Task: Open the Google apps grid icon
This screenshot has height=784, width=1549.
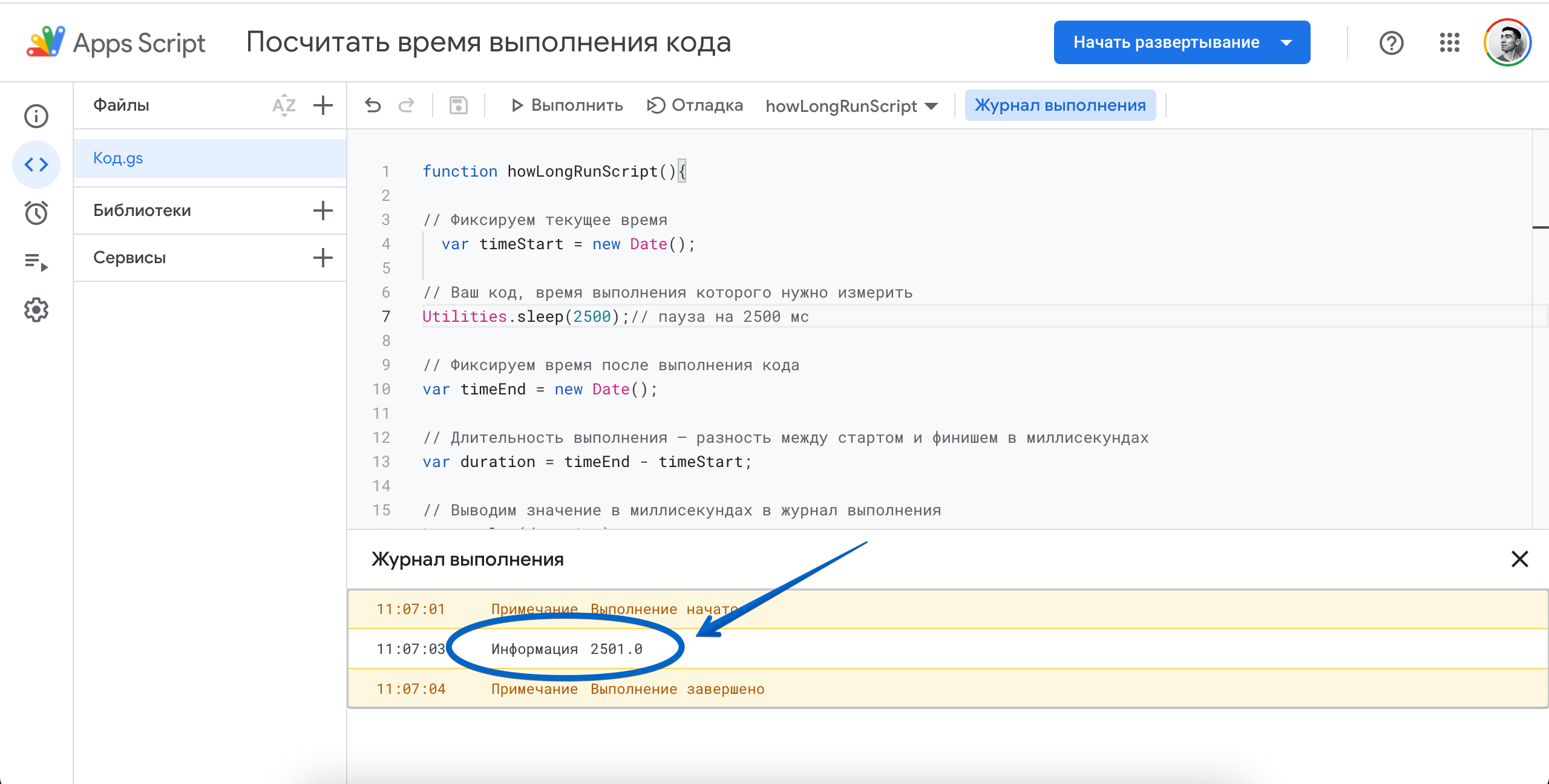Action: point(1449,42)
